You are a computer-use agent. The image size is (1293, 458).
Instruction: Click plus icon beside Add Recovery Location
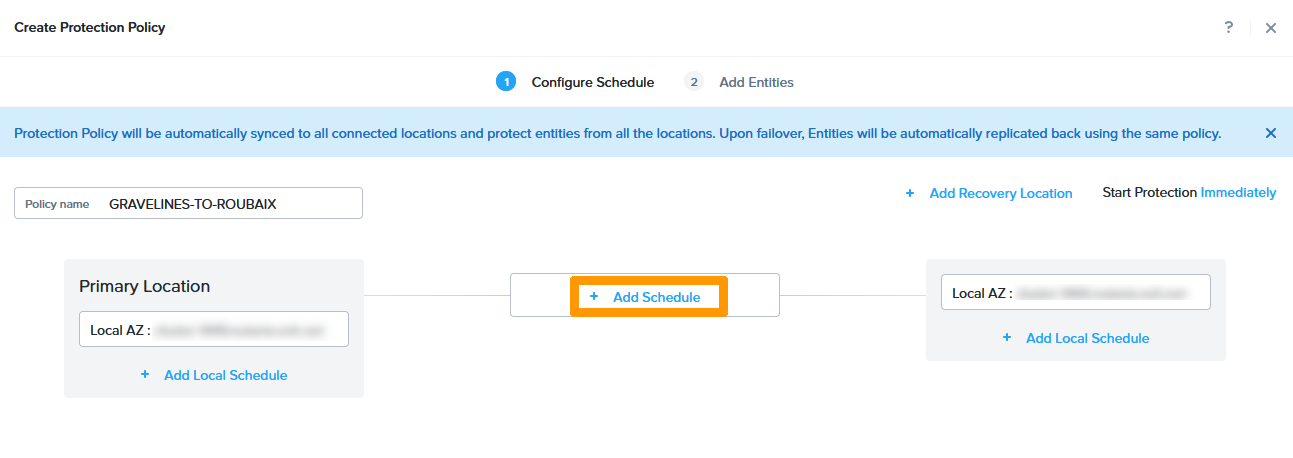(x=910, y=193)
